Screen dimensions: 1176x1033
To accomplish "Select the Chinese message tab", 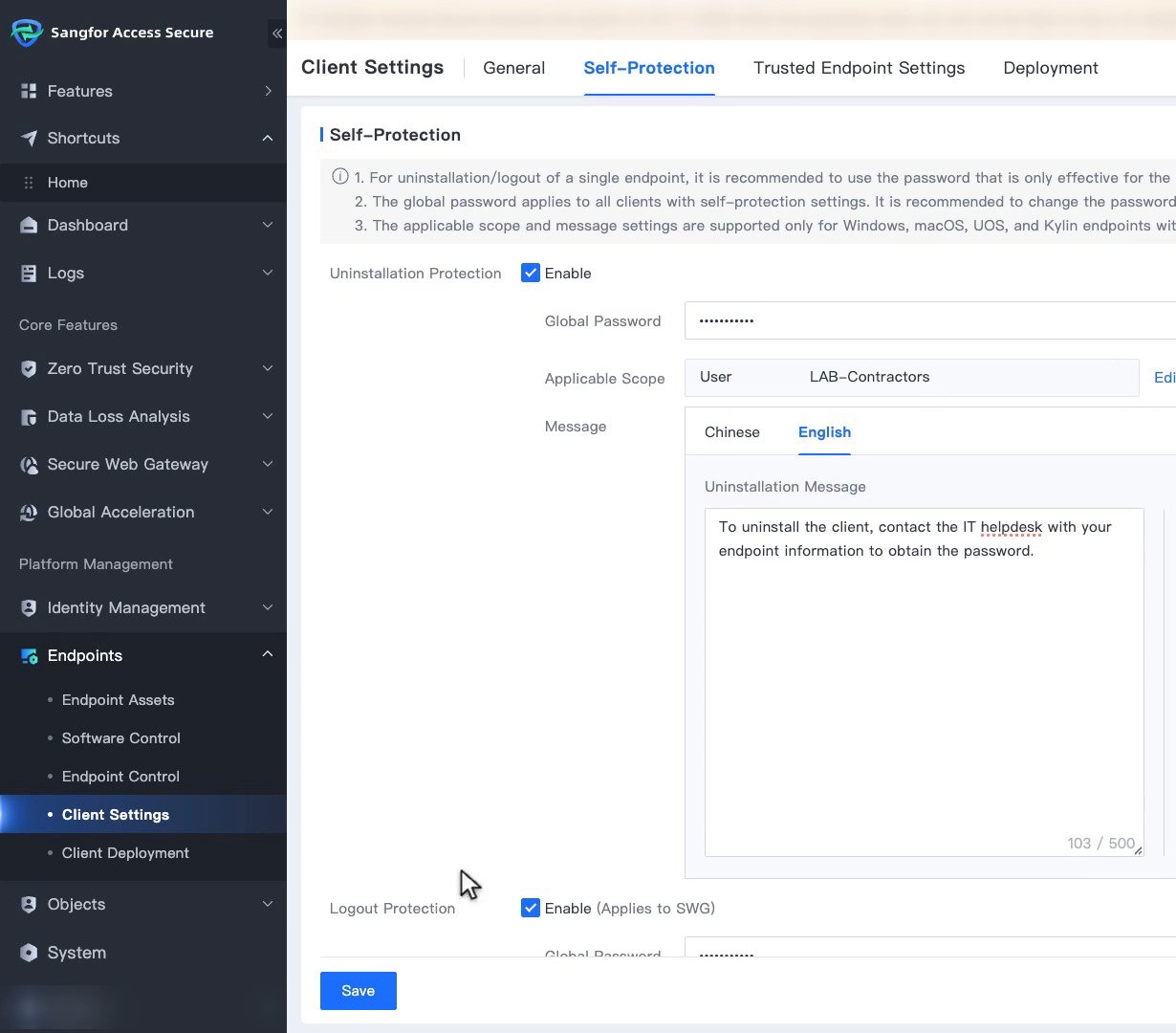I will point(732,432).
